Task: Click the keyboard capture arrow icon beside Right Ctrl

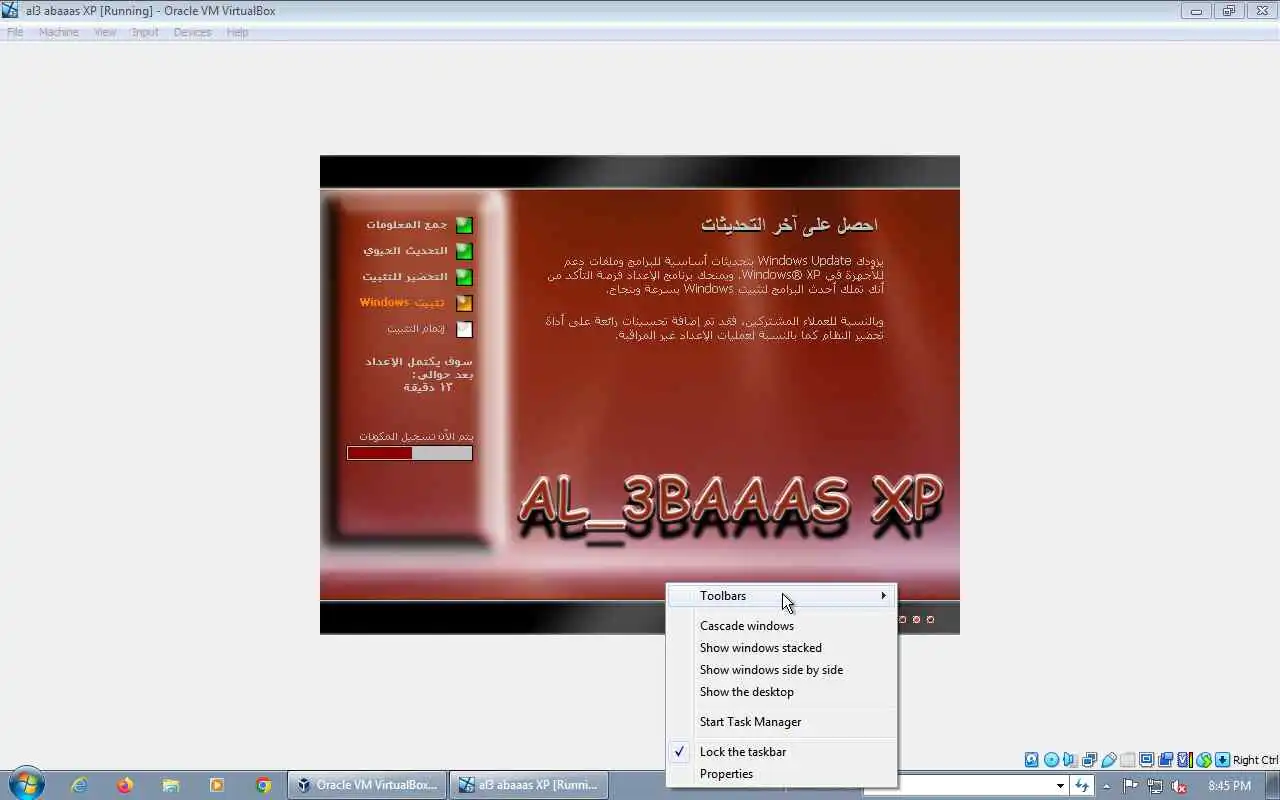Action: point(1222,760)
